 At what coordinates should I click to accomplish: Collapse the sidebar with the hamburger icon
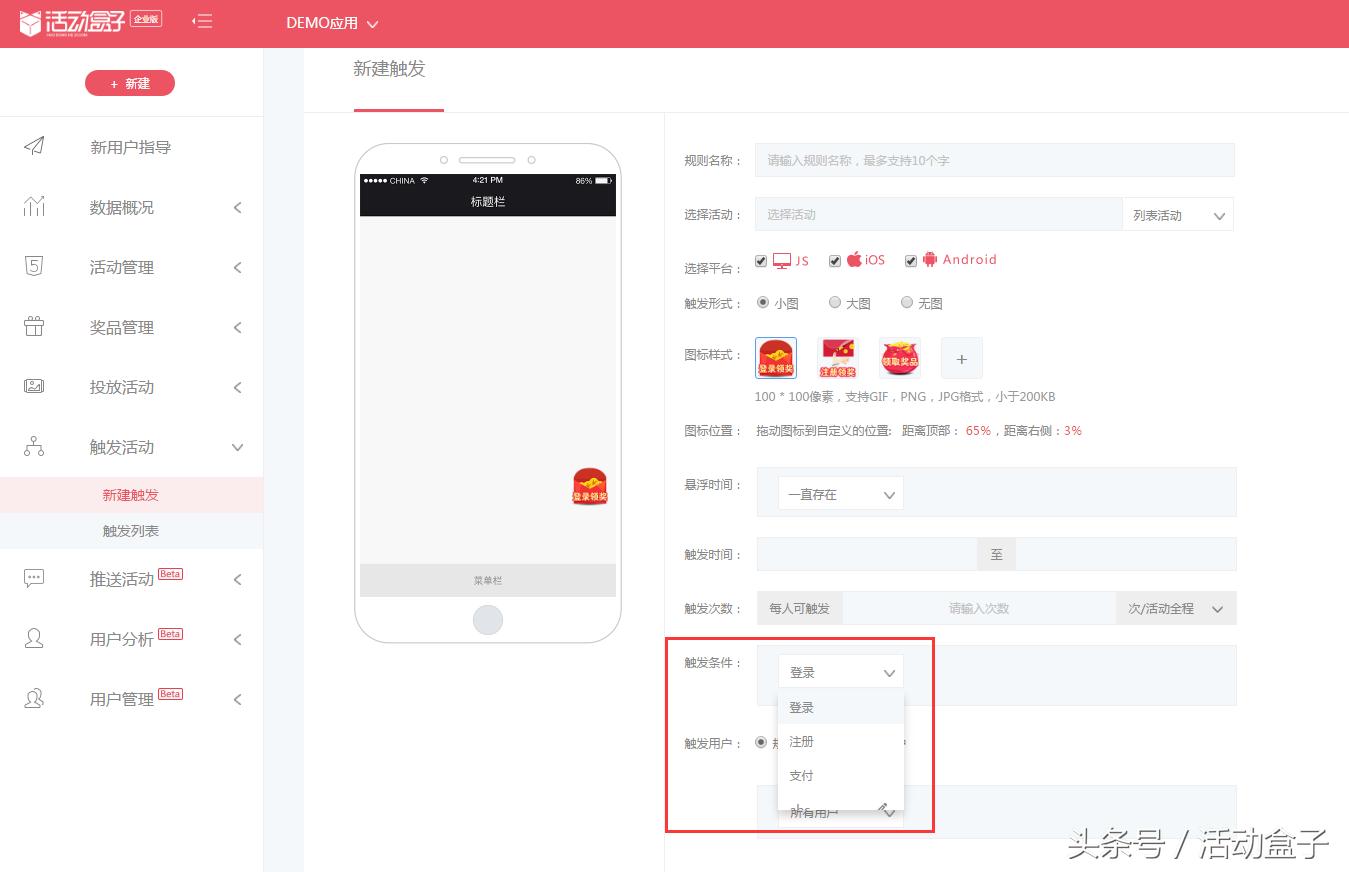pyautogui.click(x=202, y=21)
